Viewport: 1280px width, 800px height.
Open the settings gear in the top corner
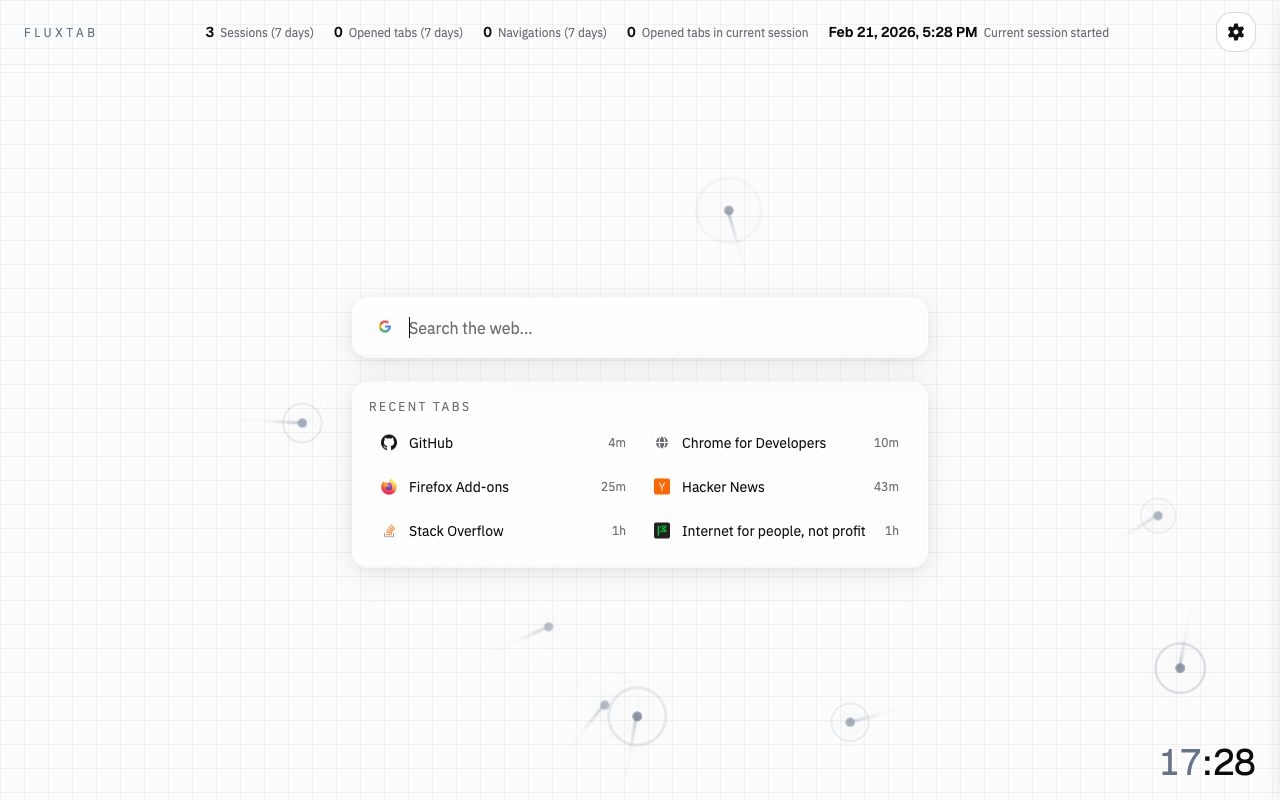point(1235,32)
